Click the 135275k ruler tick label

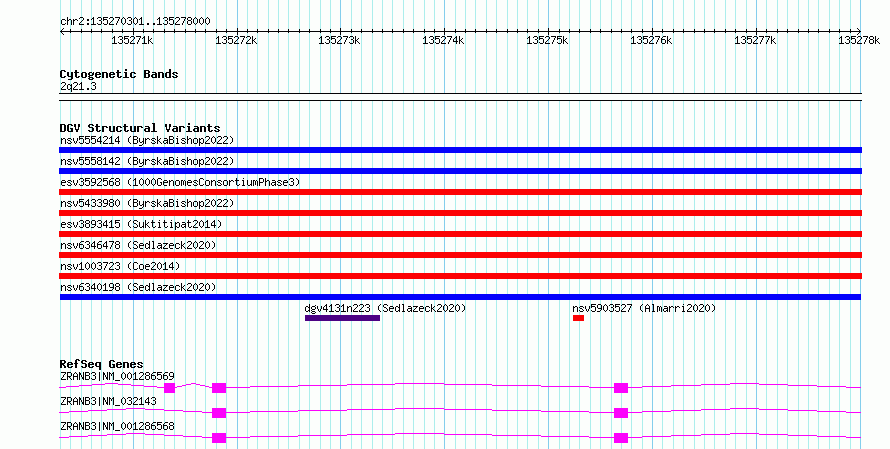tap(547, 41)
